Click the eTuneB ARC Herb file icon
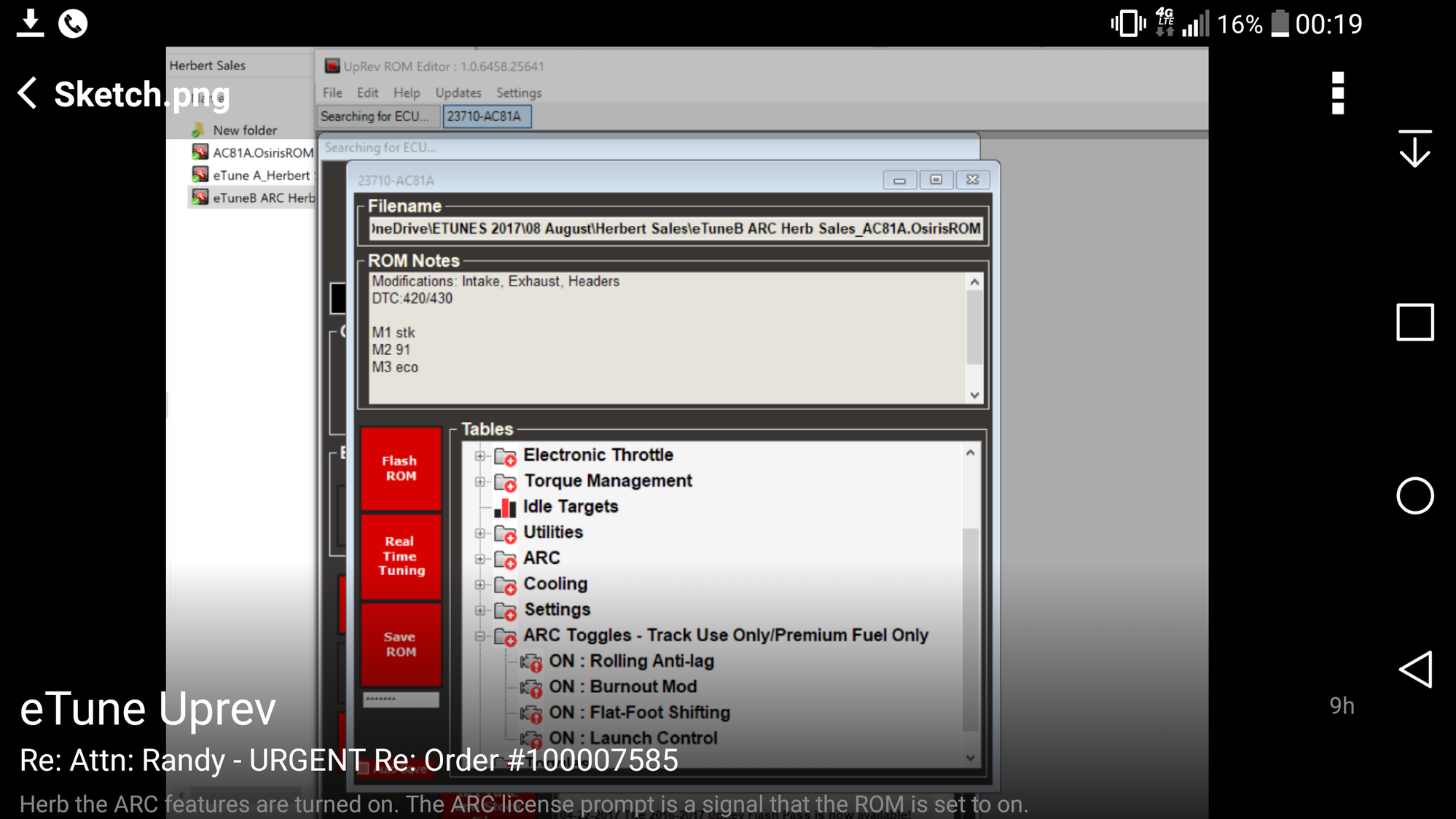 [x=200, y=197]
